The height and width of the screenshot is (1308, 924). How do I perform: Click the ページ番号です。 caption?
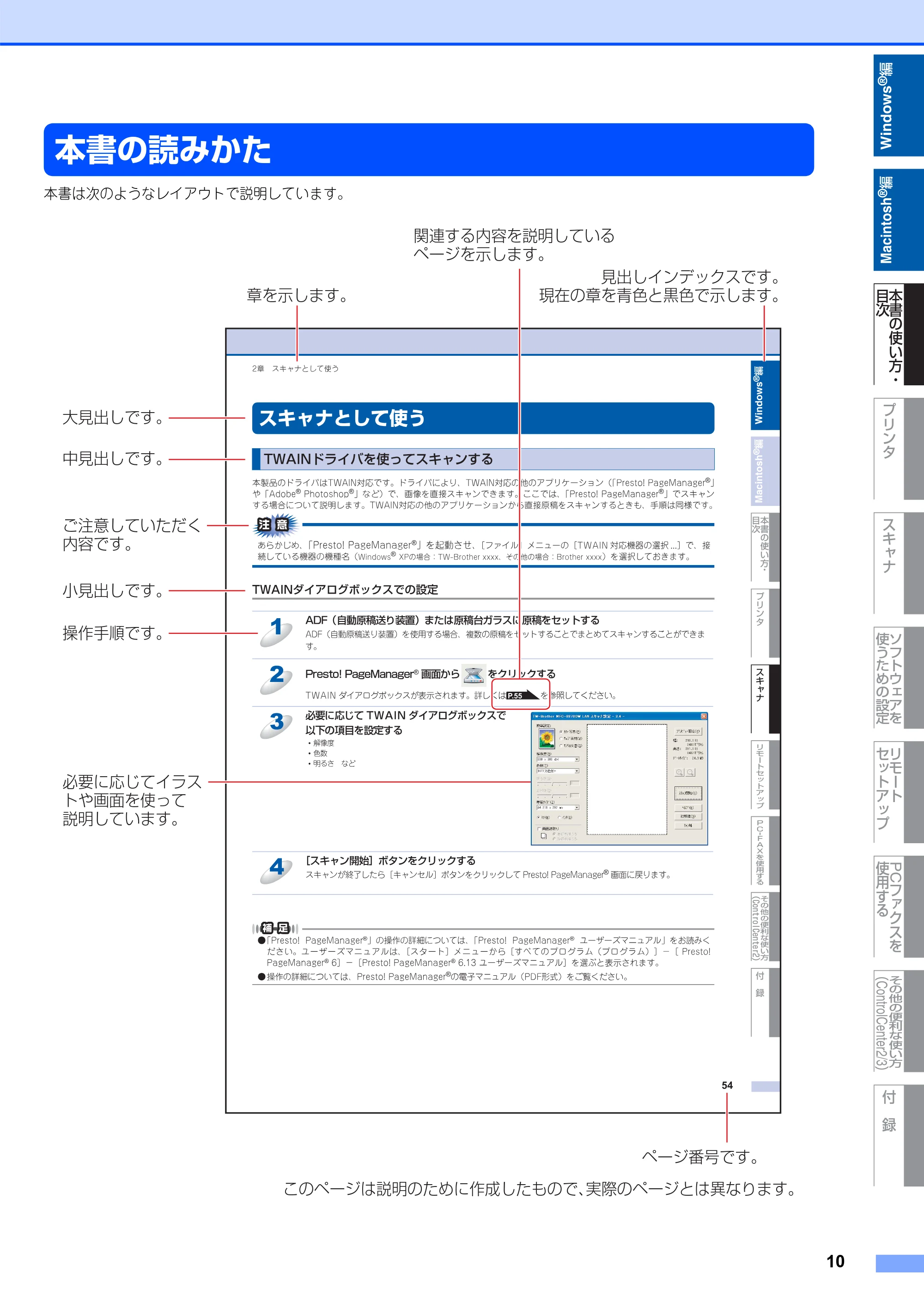[701, 1156]
